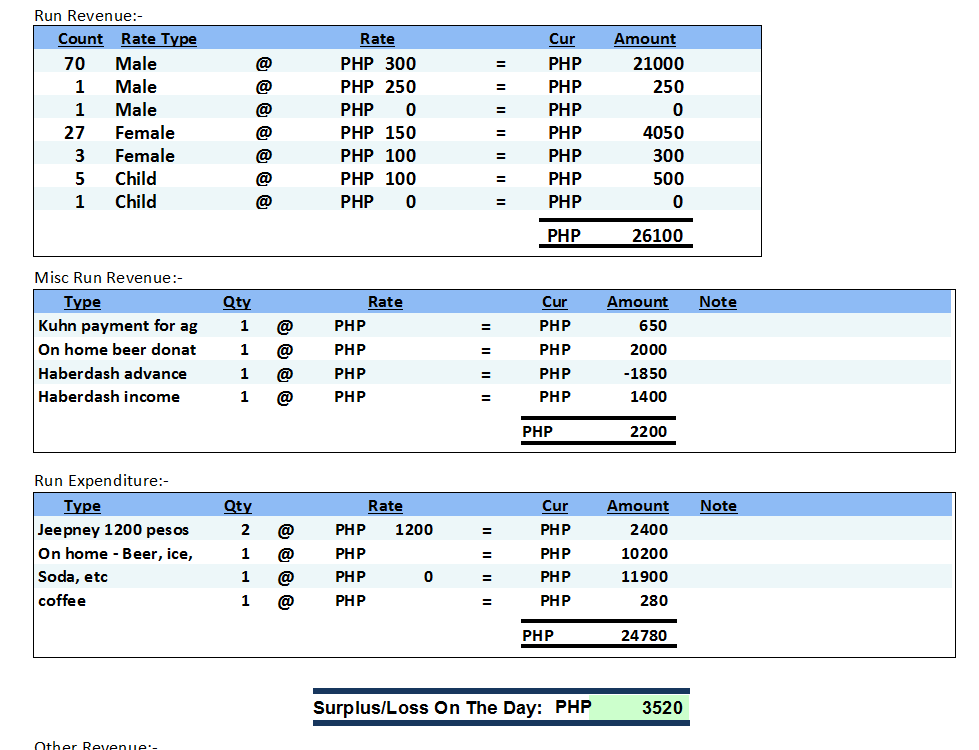Select the "Jeepney 1200 pesos" expenditure entry

point(113,530)
